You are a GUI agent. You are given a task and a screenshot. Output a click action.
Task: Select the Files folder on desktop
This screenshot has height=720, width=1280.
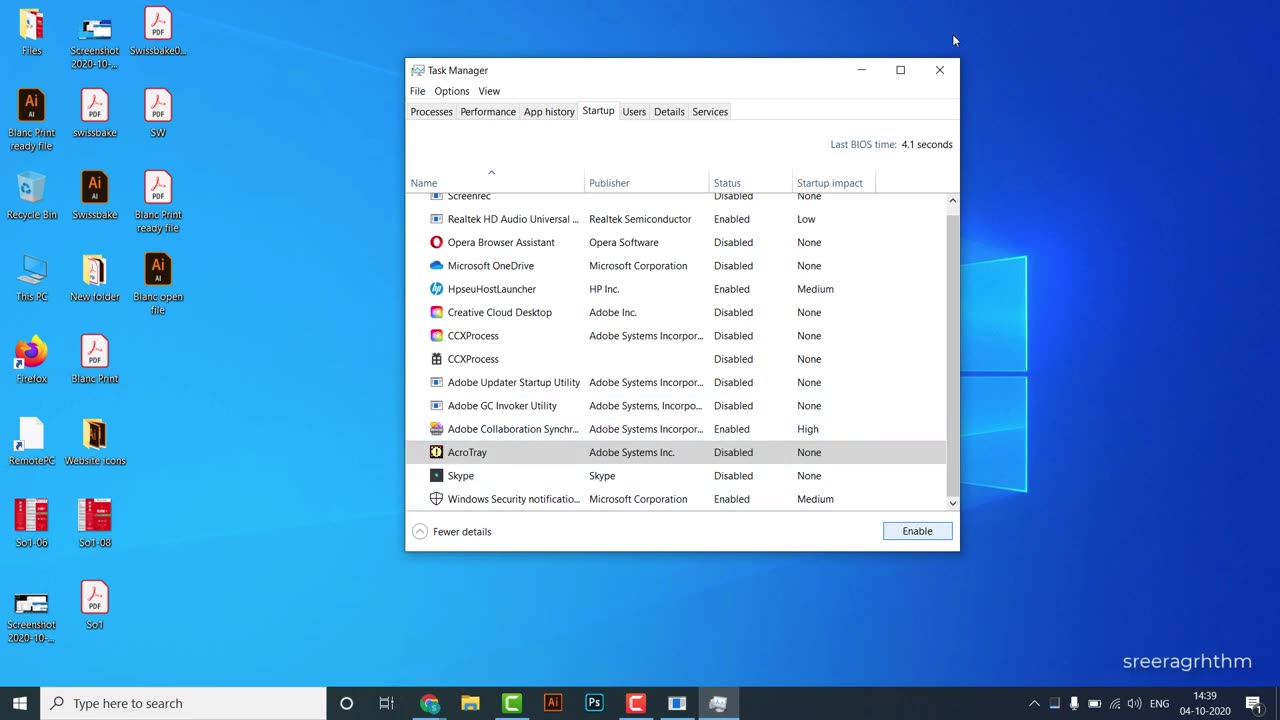(x=32, y=31)
